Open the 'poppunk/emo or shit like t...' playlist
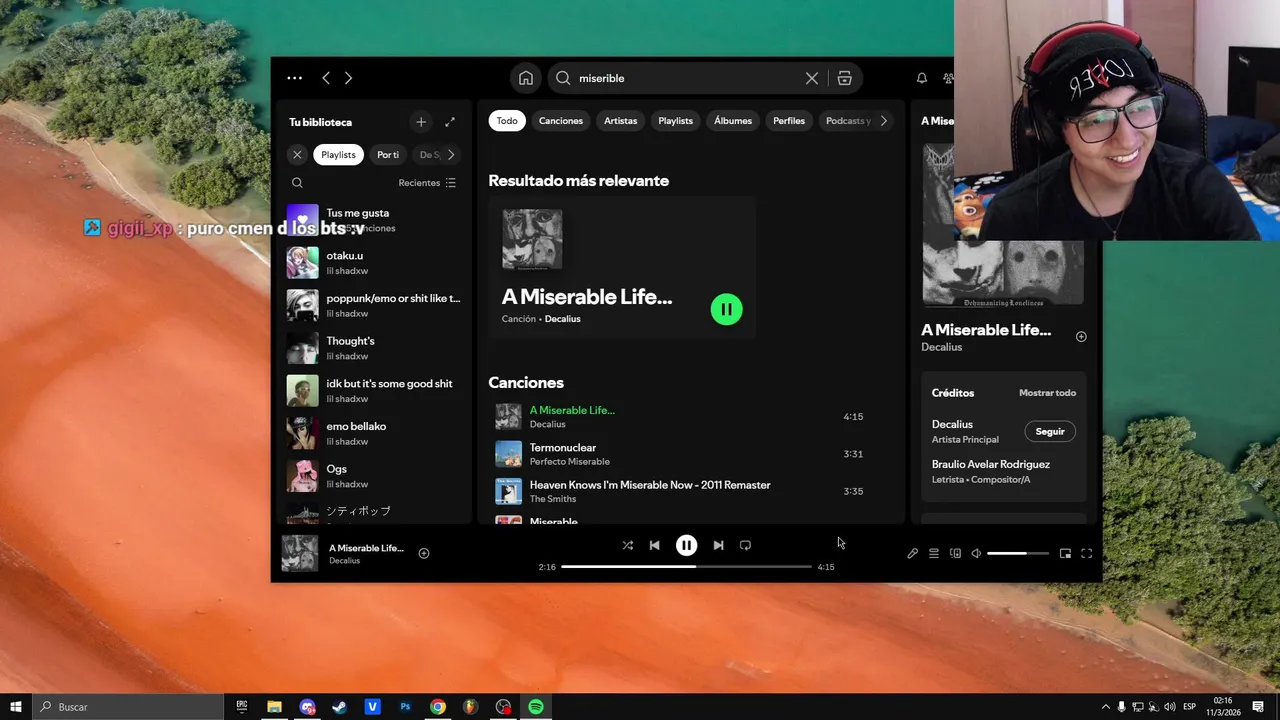Viewport: 1280px width, 720px height. tap(374, 306)
